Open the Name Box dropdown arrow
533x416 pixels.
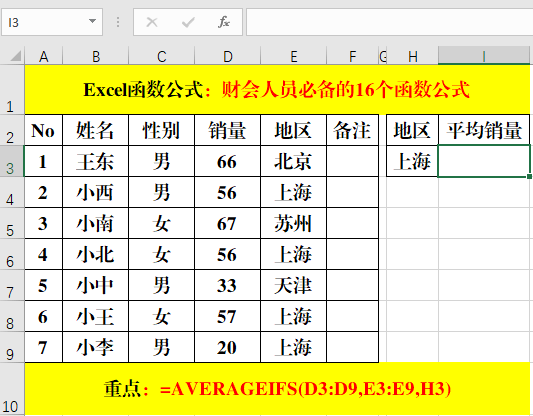tap(92, 21)
